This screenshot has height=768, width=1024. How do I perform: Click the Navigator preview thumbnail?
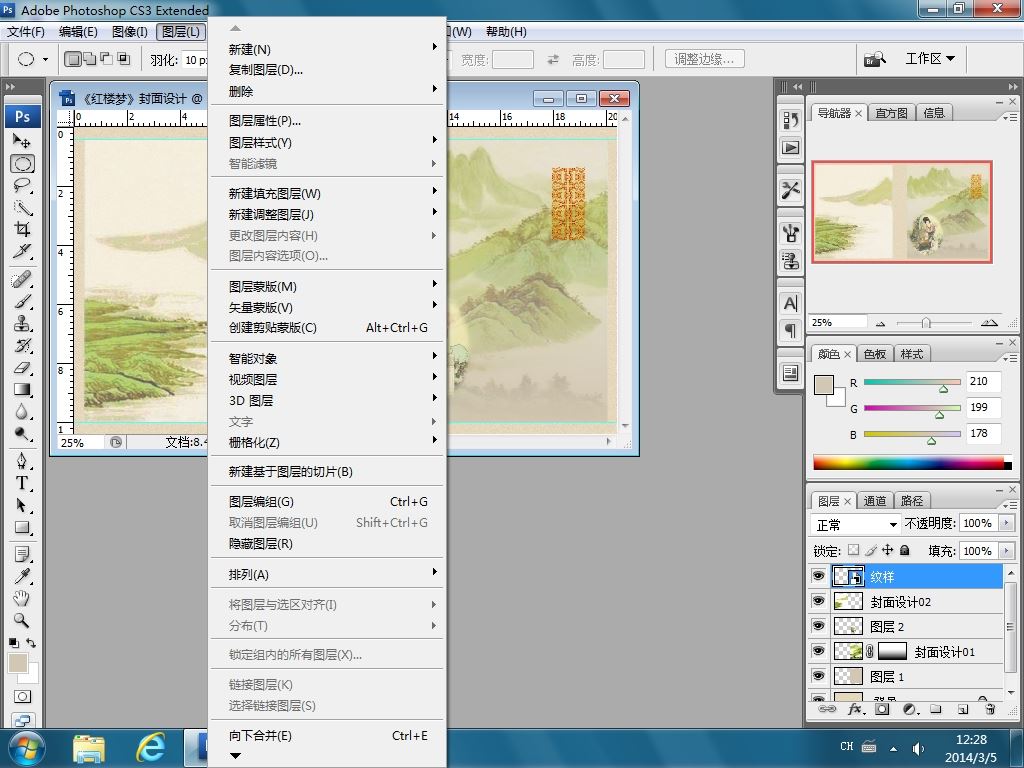pyautogui.click(x=902, y=212)
